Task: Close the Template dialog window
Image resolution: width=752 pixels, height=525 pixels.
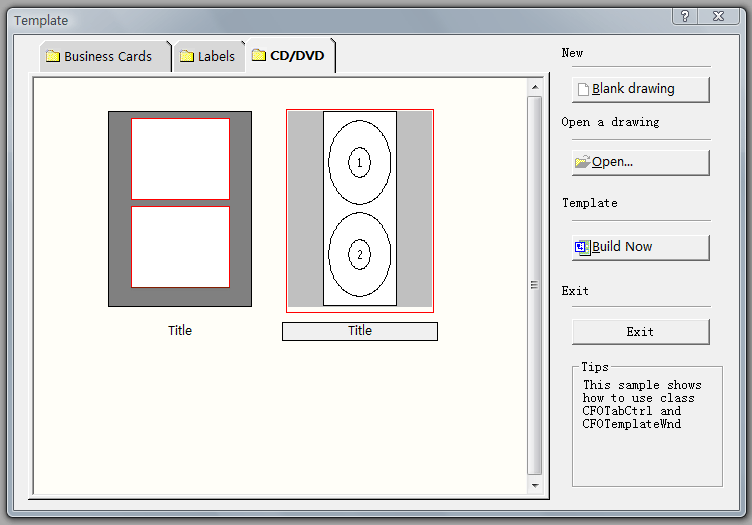Action: click(x=718, y=16)
